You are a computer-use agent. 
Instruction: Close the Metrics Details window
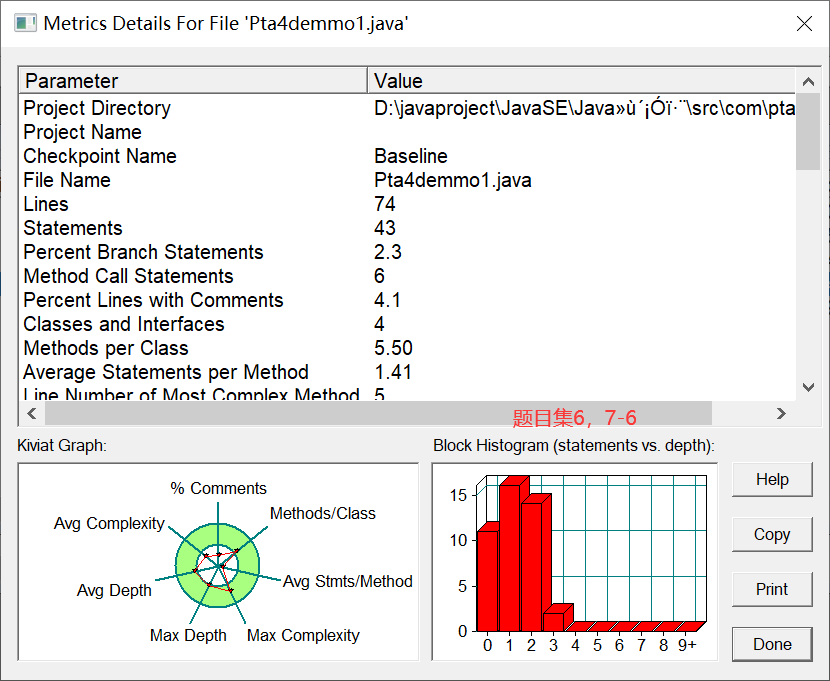tap(804, 24)
